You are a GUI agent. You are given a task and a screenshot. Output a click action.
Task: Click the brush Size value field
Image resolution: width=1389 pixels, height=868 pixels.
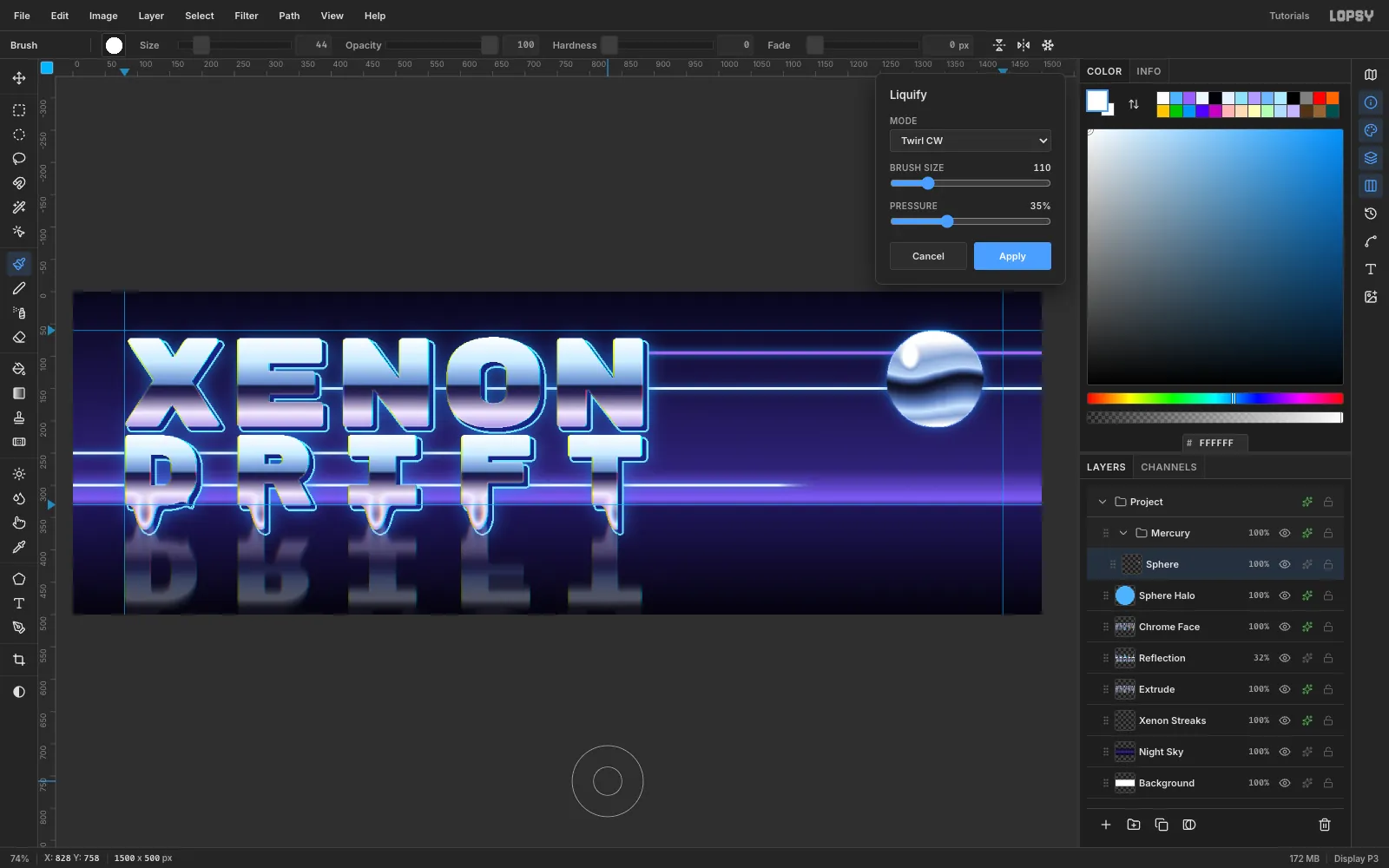[313, 45]
